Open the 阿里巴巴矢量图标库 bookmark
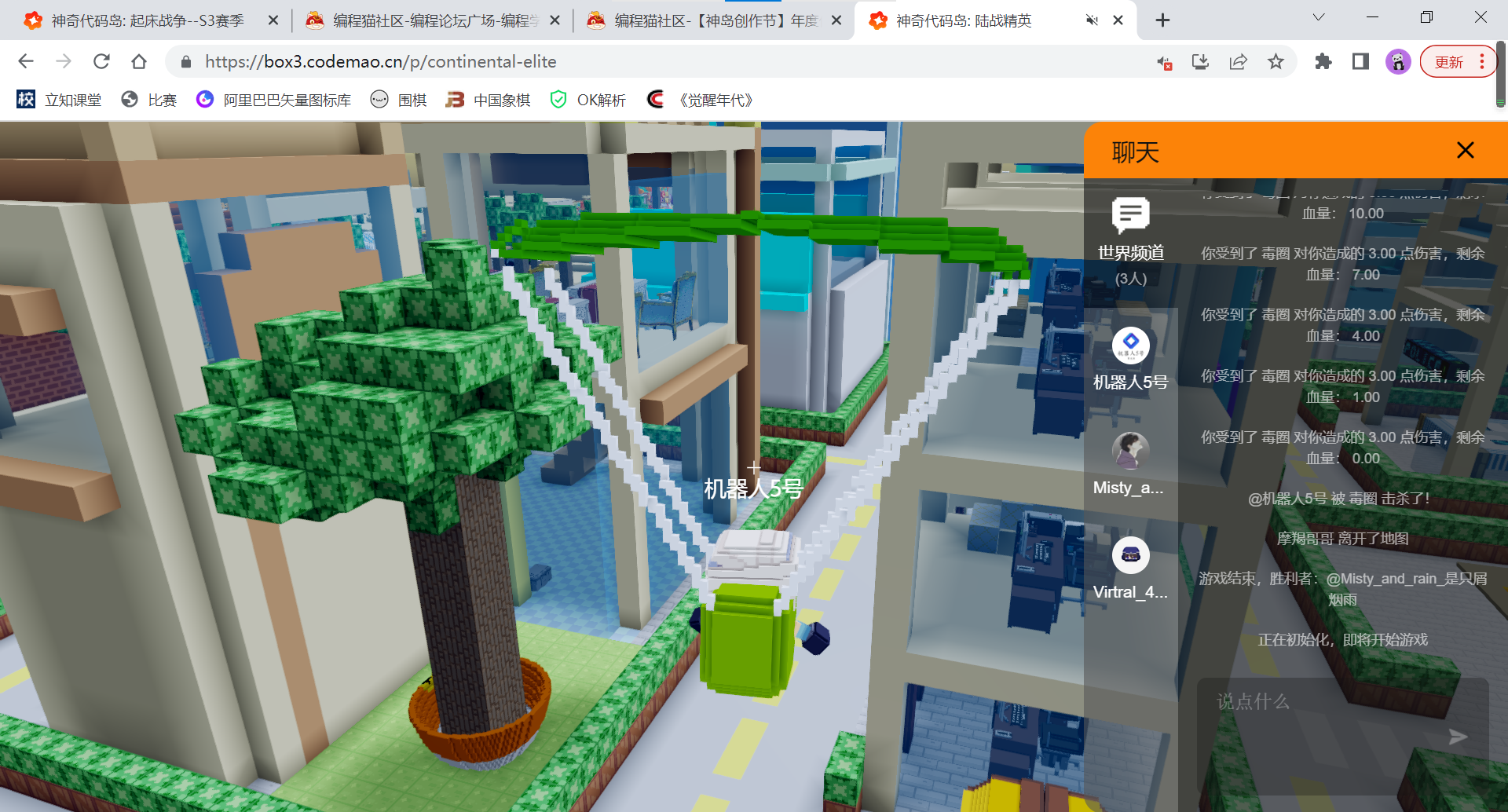The width and height of the screenshot is (1508, 812). point(273,100)
